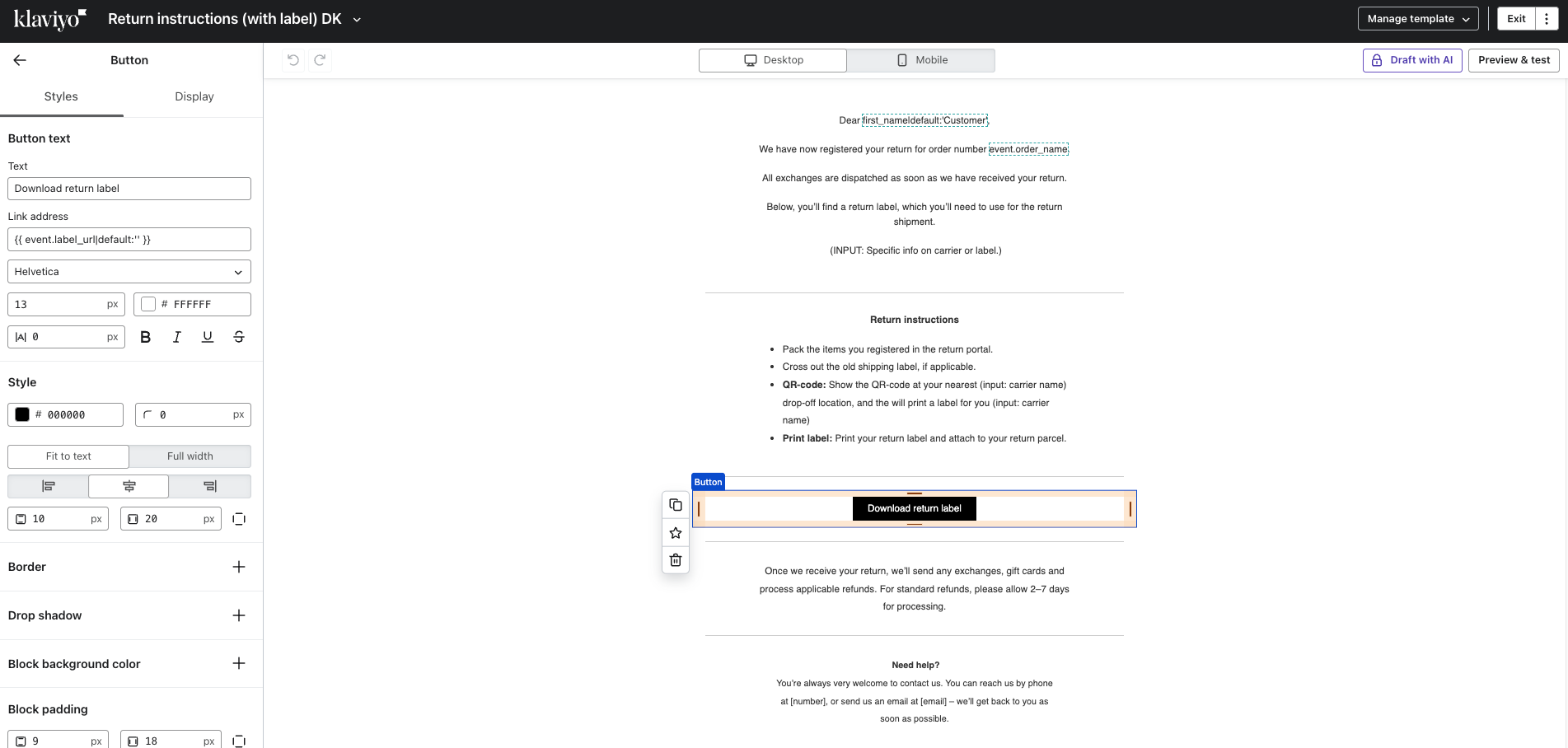Click the undo arrow icon
The height and width of the screenshot is (748, 1568).
pos(293,59)
